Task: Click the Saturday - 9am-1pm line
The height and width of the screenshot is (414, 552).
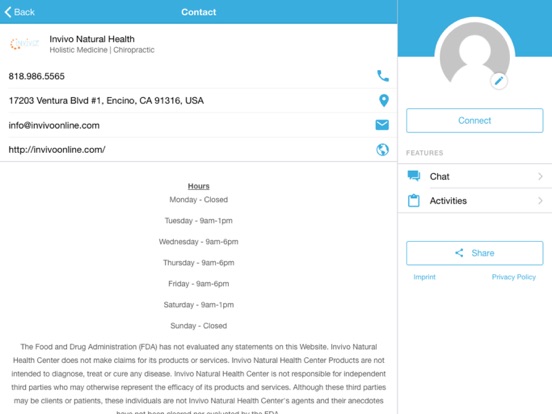Action: point(199,305)
